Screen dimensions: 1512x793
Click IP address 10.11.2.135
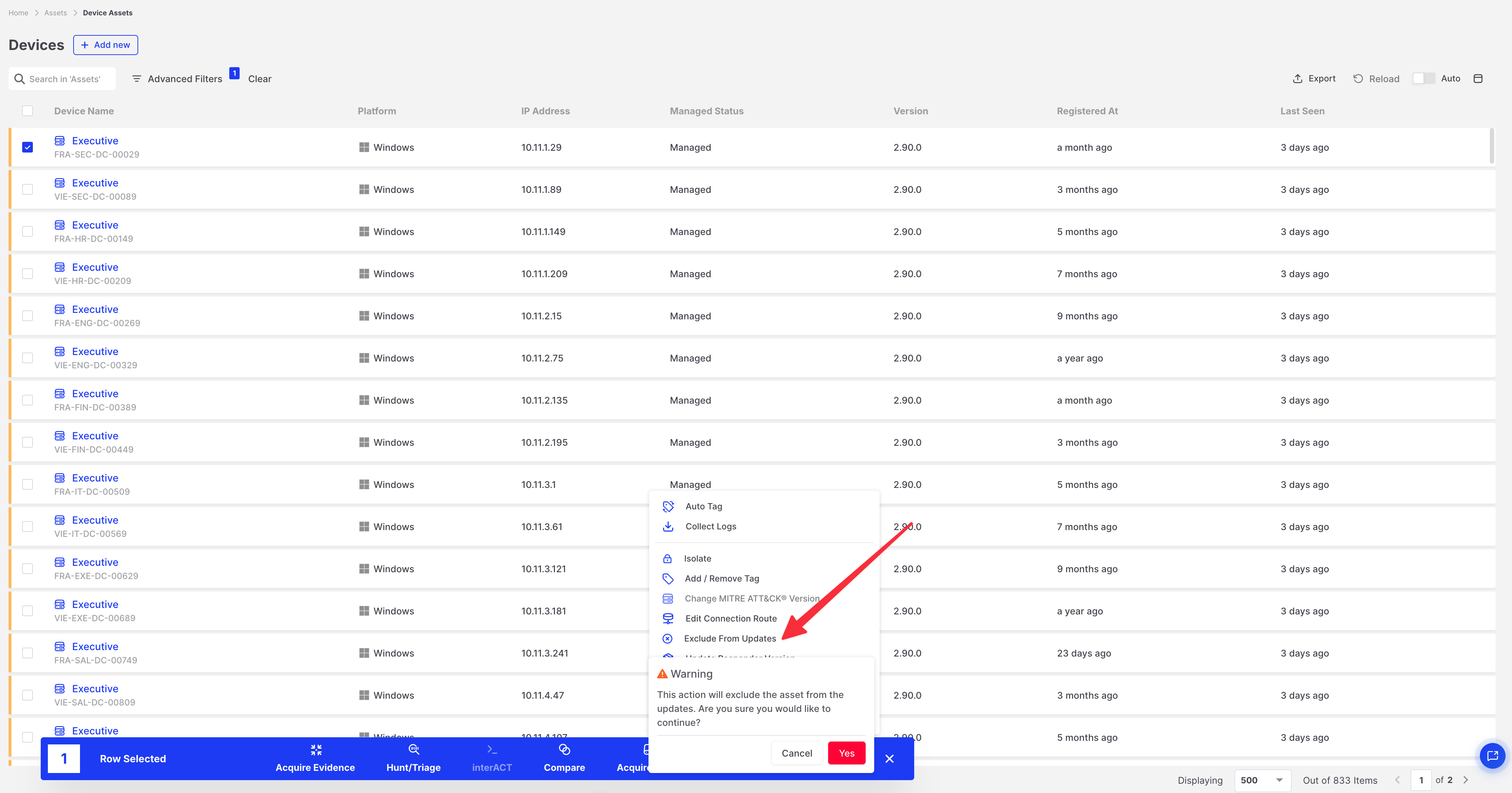(x=544, y=400)
